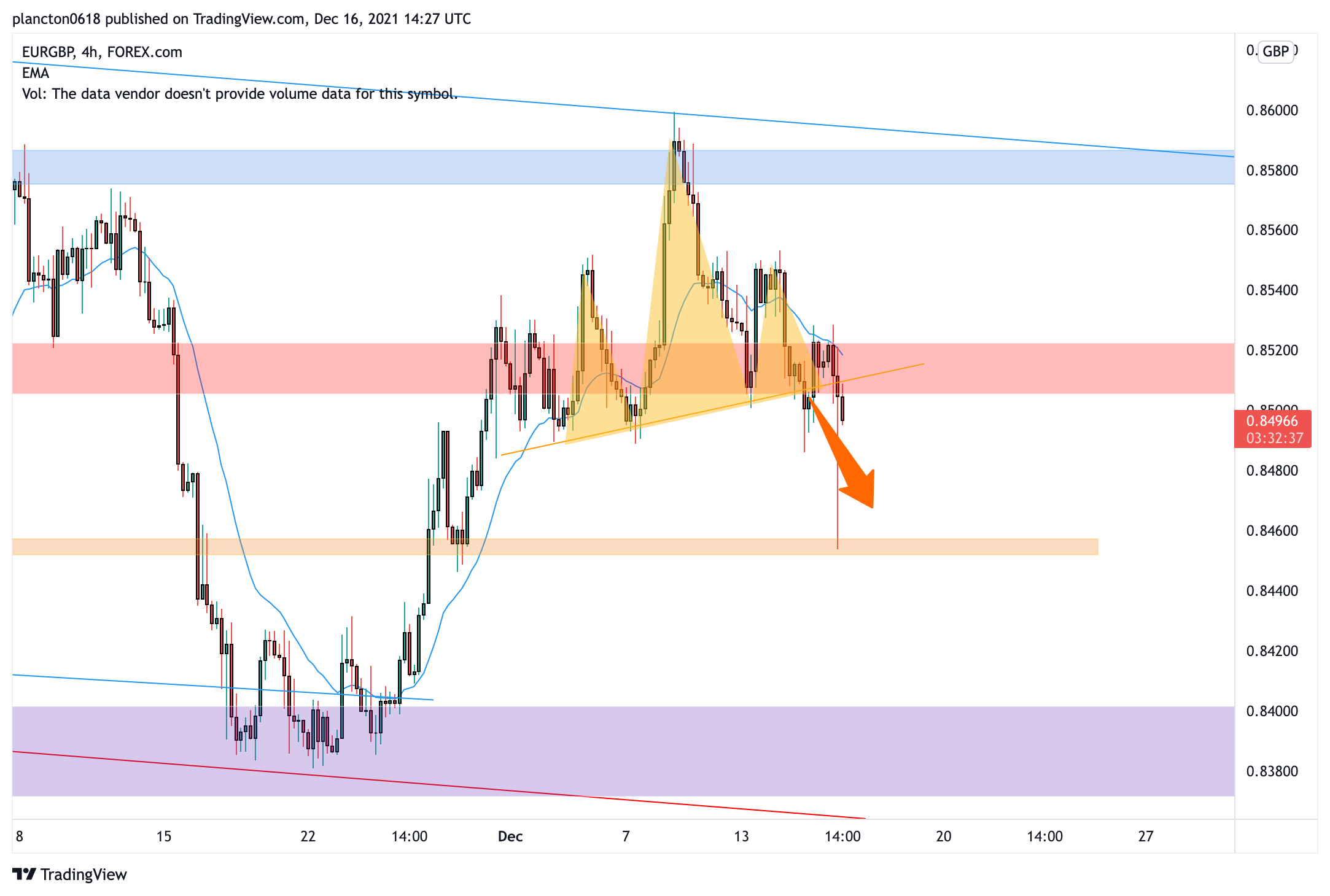Viewport: 1330px width, 896px height.
Task: Click the 0.84200 price axis label
Action: click(x=1272, y=651)
